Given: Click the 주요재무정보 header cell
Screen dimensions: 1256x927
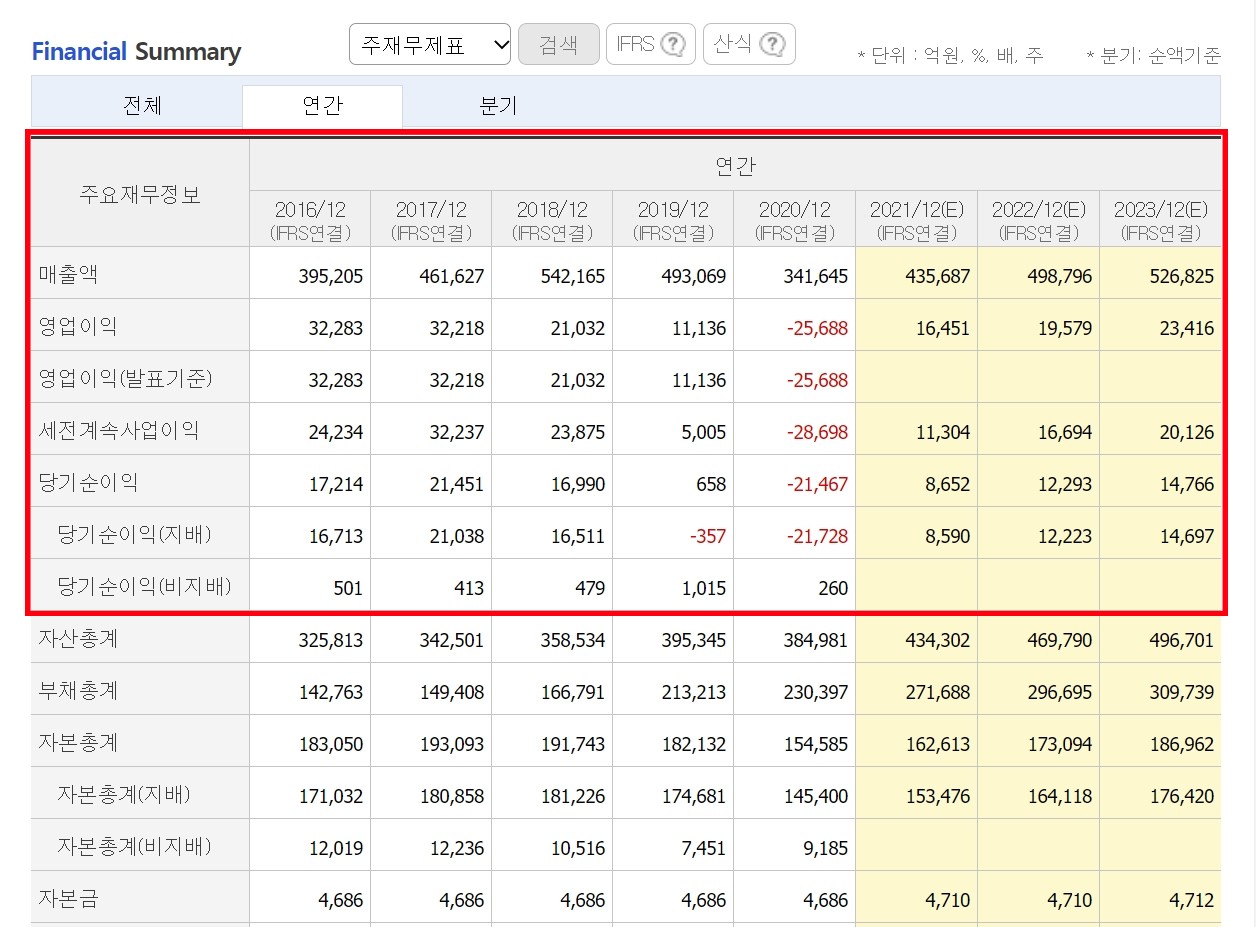Looking at the screenshot, I should click(x=140, y=194).
